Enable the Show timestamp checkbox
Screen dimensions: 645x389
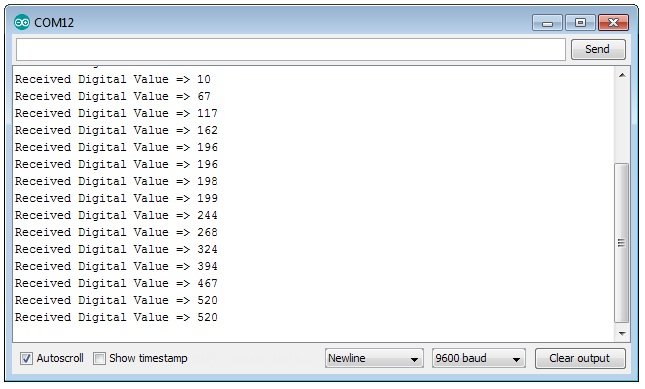click(x=99, y=359)
